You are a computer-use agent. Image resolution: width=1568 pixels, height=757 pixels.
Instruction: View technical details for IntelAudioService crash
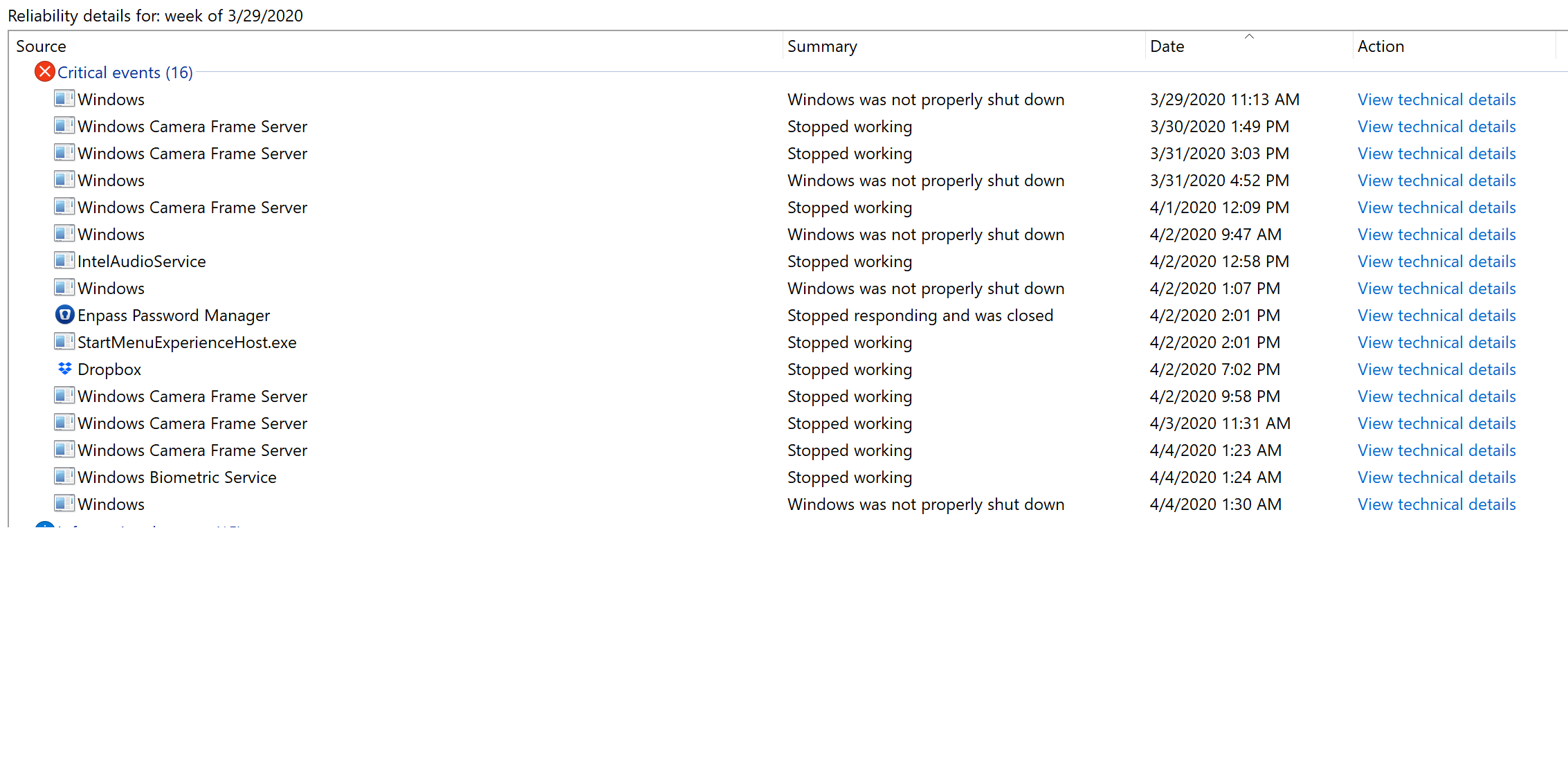pos(1437,262)
